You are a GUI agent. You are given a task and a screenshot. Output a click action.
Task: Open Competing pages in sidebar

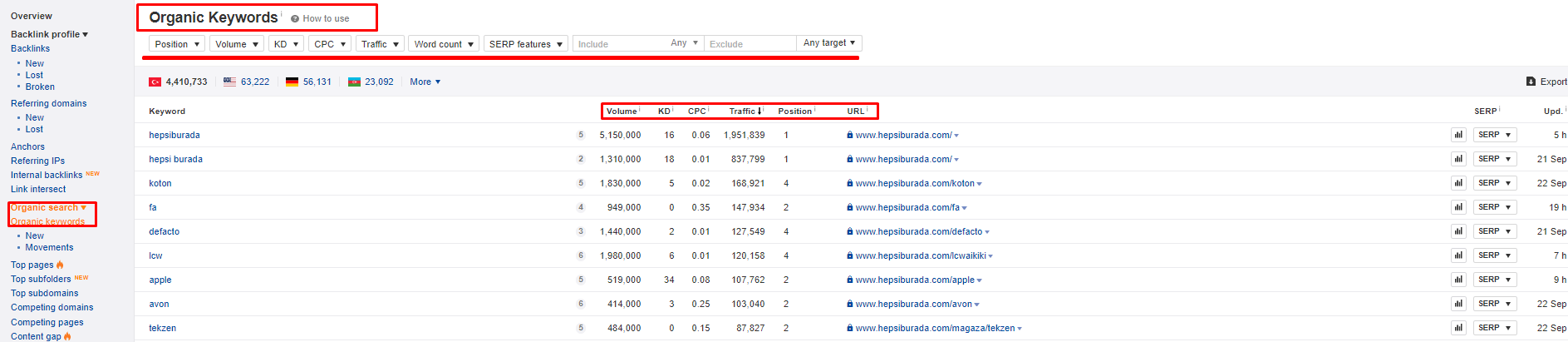click(x=47, y=322)
